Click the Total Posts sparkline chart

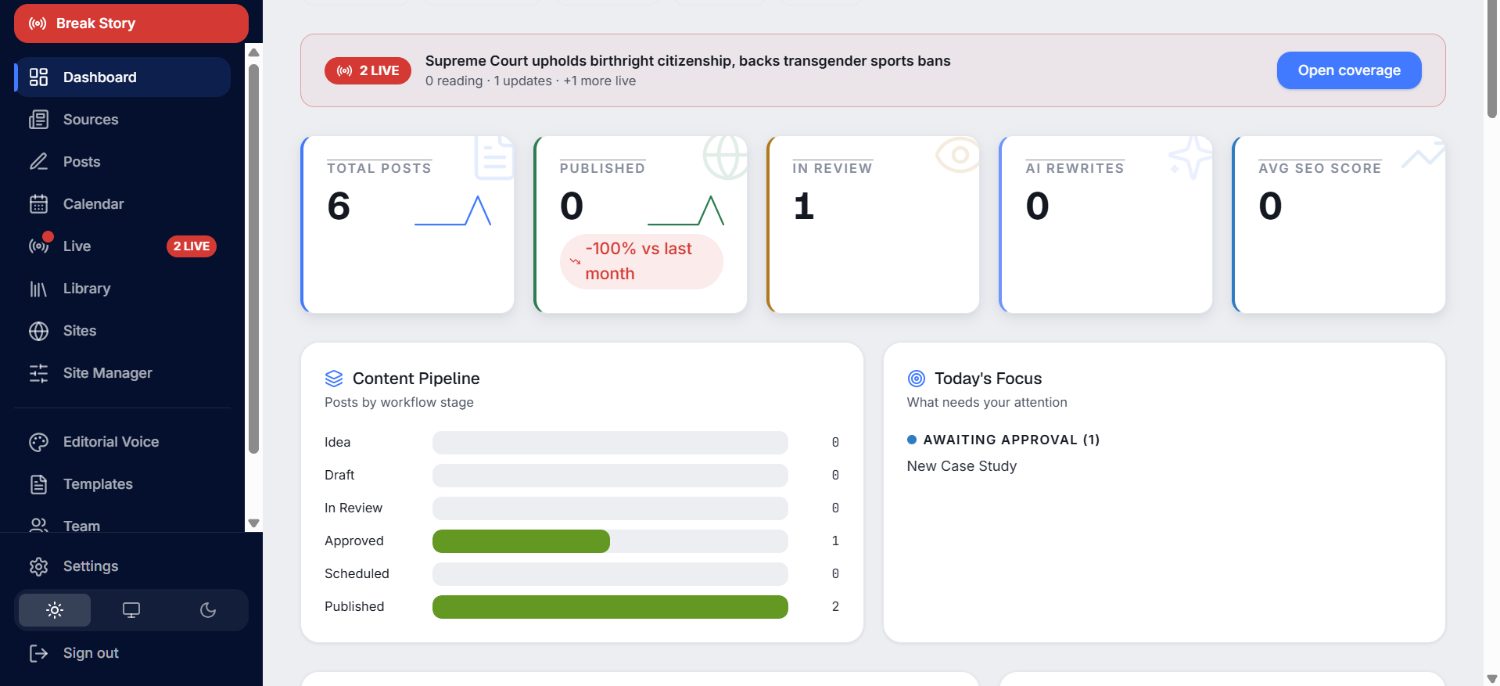coord(453,210)
